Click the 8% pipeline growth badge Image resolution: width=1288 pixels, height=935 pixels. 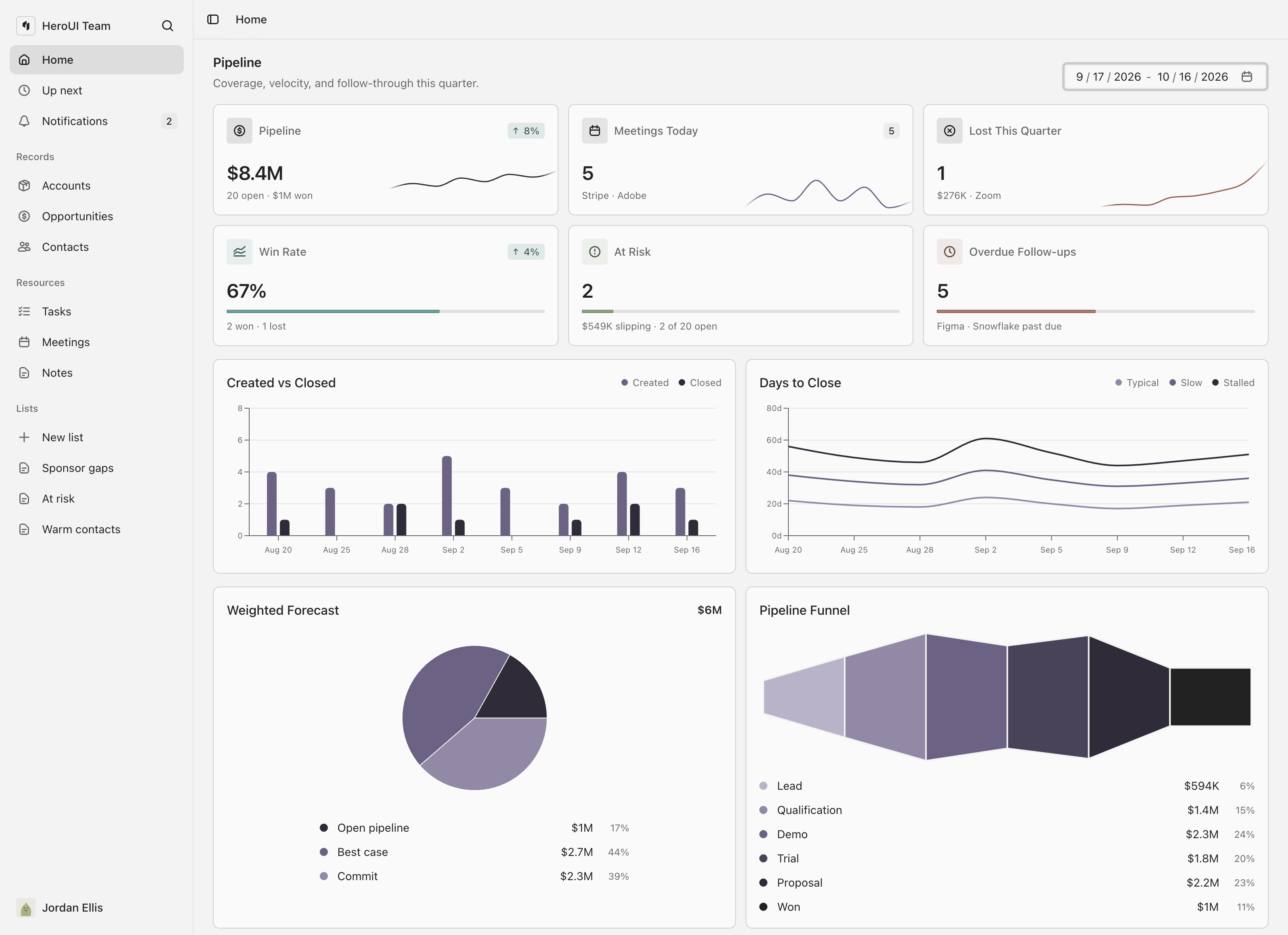[526, 131]
